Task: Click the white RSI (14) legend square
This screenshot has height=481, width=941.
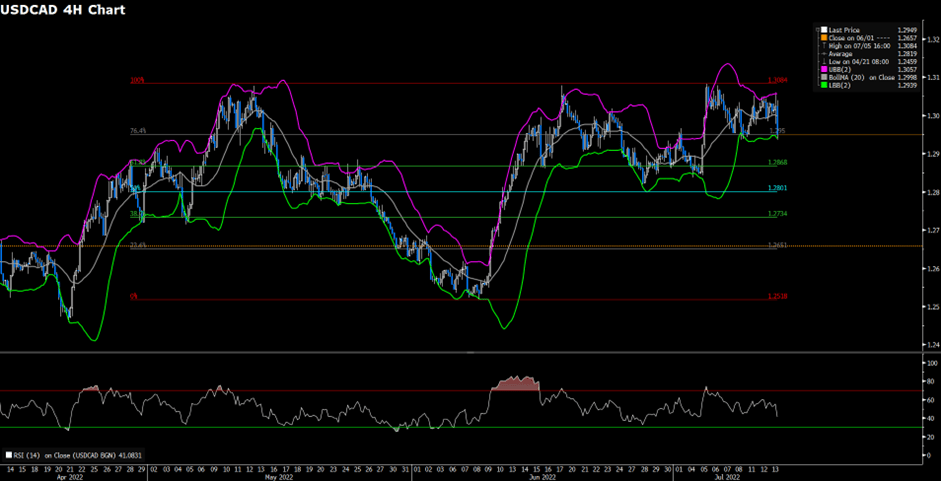Action: [x=8, y=453]
